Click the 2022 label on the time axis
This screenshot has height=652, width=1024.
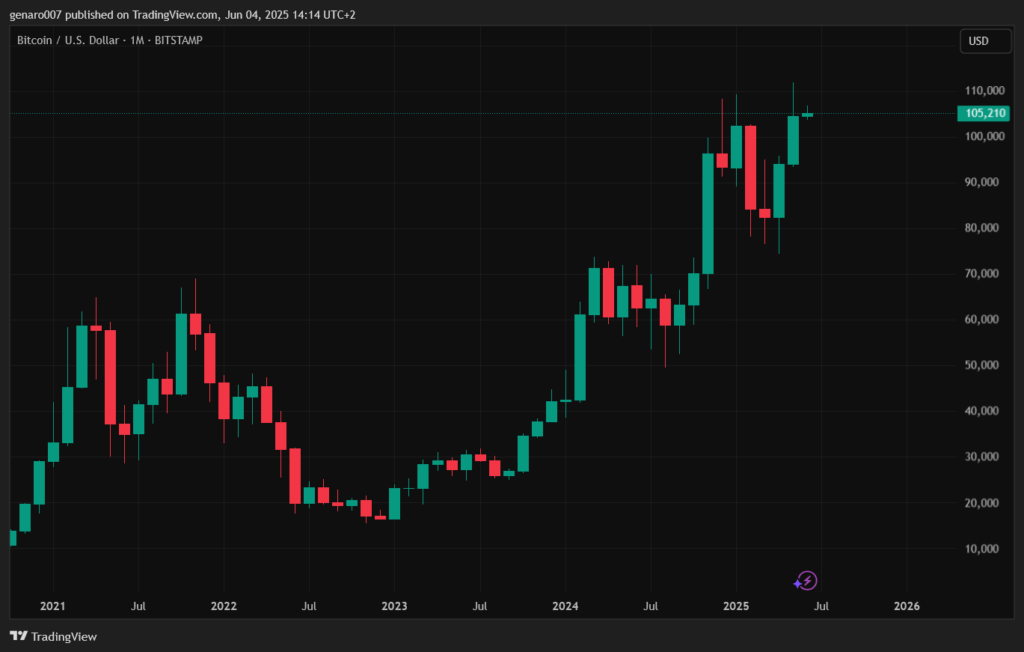pyautogui.click(x=224, y=606)
